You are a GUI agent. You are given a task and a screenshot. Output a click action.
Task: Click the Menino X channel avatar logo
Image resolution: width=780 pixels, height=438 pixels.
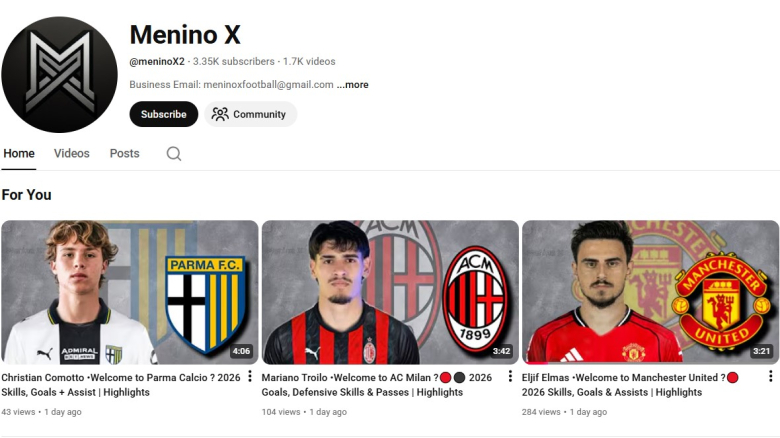point(59,75)
